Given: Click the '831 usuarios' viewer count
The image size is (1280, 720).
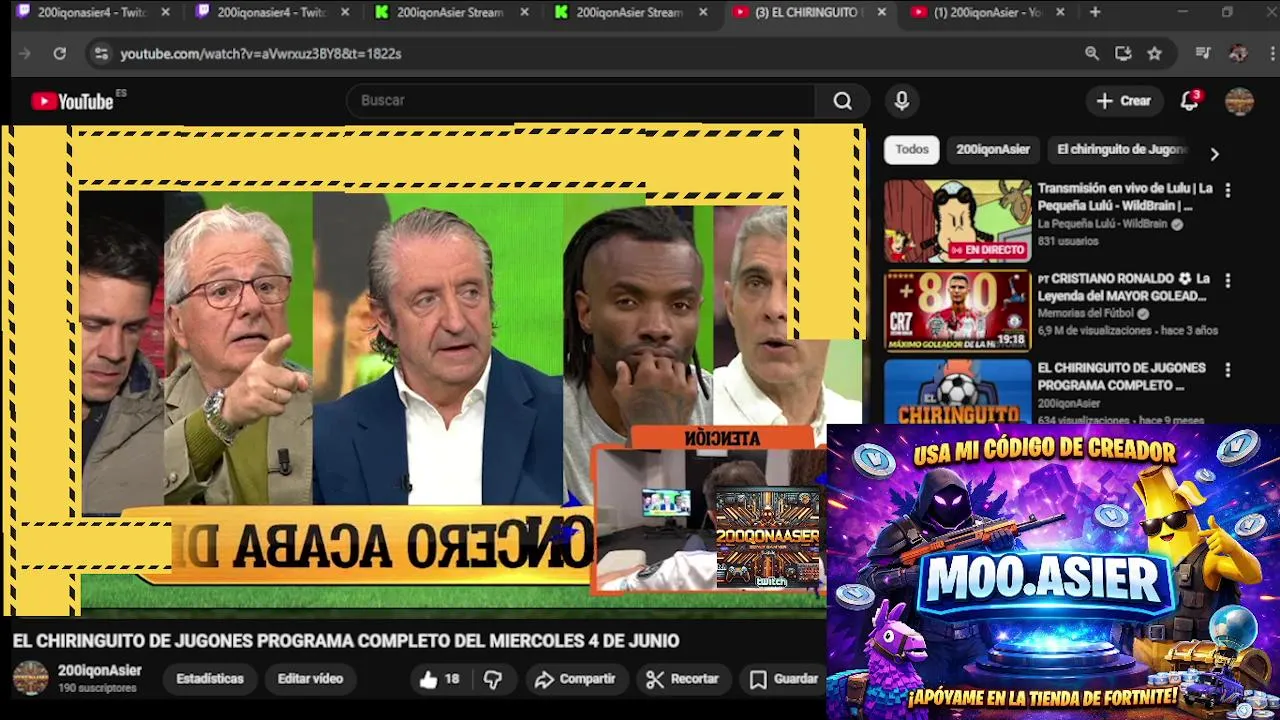Looking at the screenshot, I should coord(1067,242).
